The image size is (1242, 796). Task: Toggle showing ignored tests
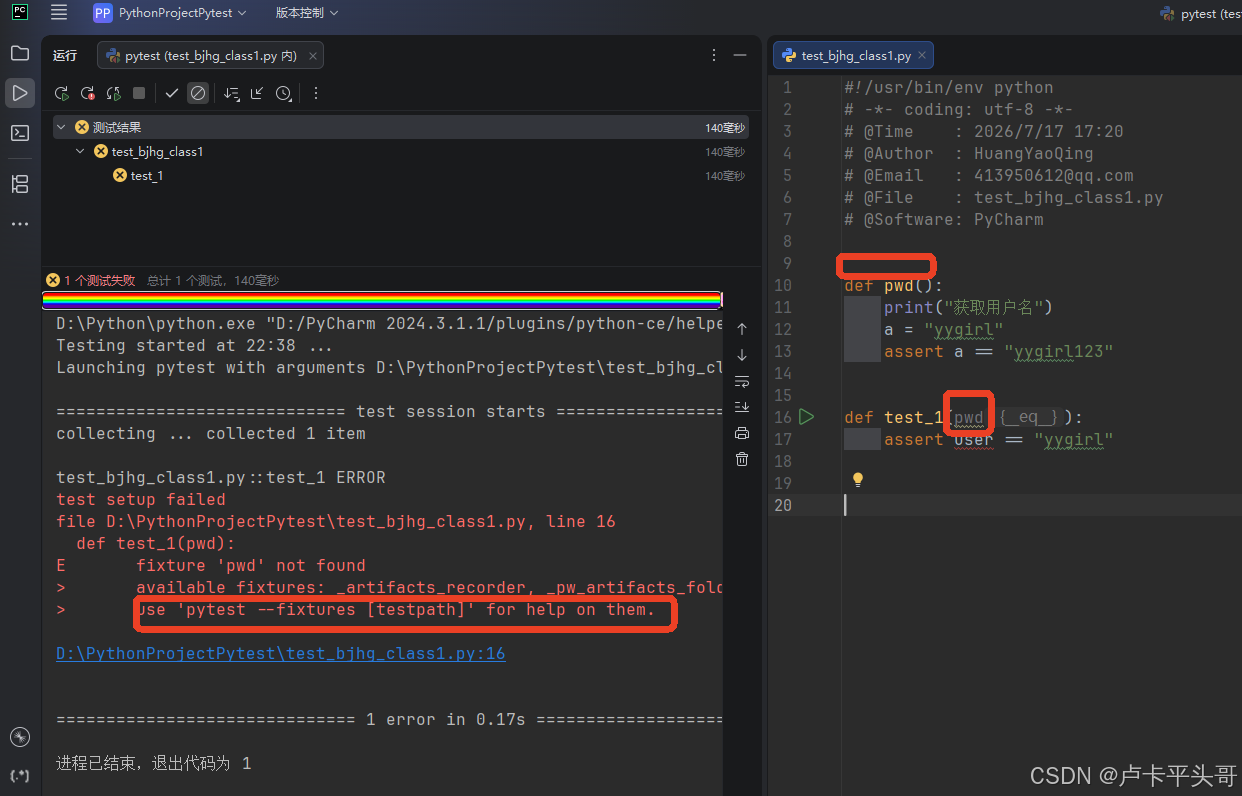pyautogui.click(x=198, y=93)
